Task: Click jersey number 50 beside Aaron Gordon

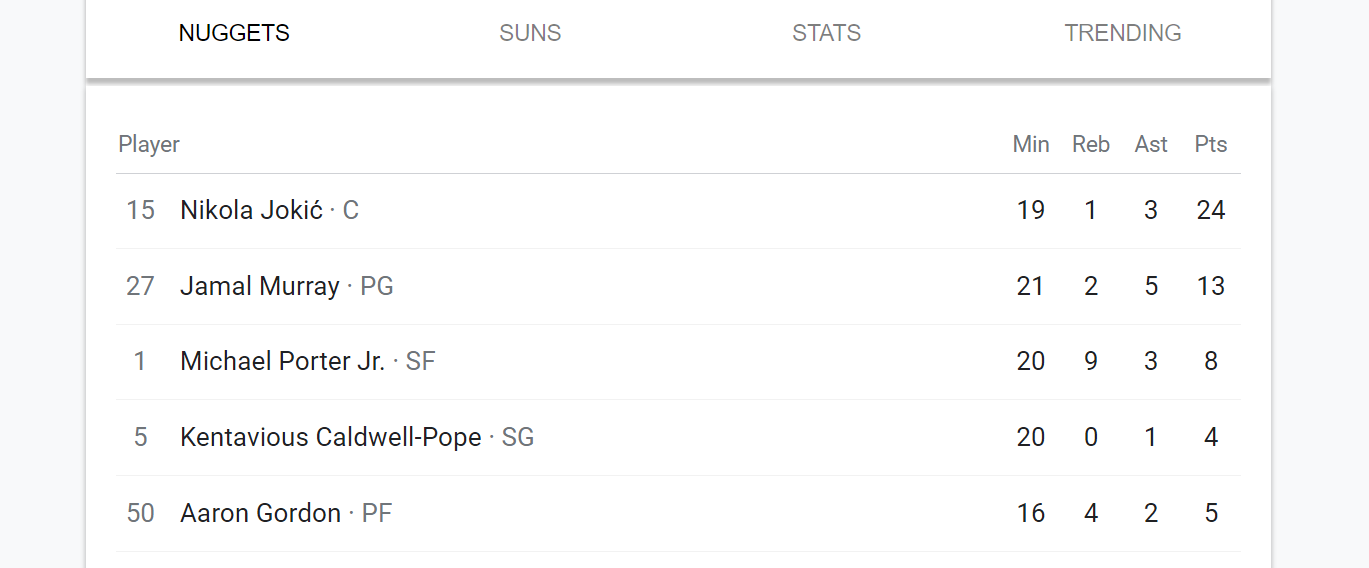Action: point(140,513)
